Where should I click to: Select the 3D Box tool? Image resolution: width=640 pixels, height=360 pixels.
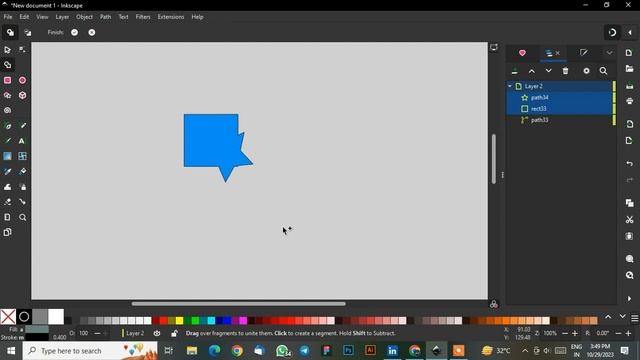click(22, 95)
